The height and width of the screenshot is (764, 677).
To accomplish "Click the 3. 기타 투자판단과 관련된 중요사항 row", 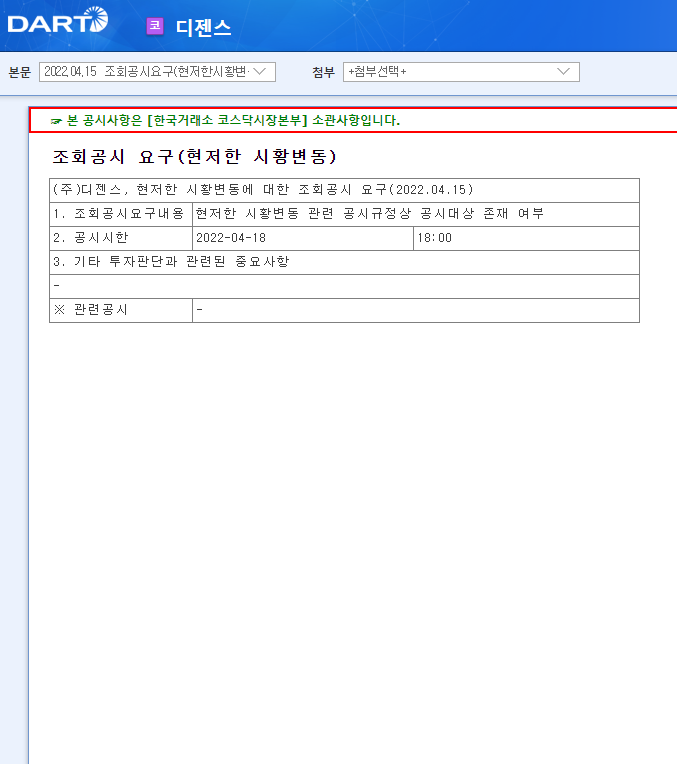I will pyautogui.click(x=345, y=262).
